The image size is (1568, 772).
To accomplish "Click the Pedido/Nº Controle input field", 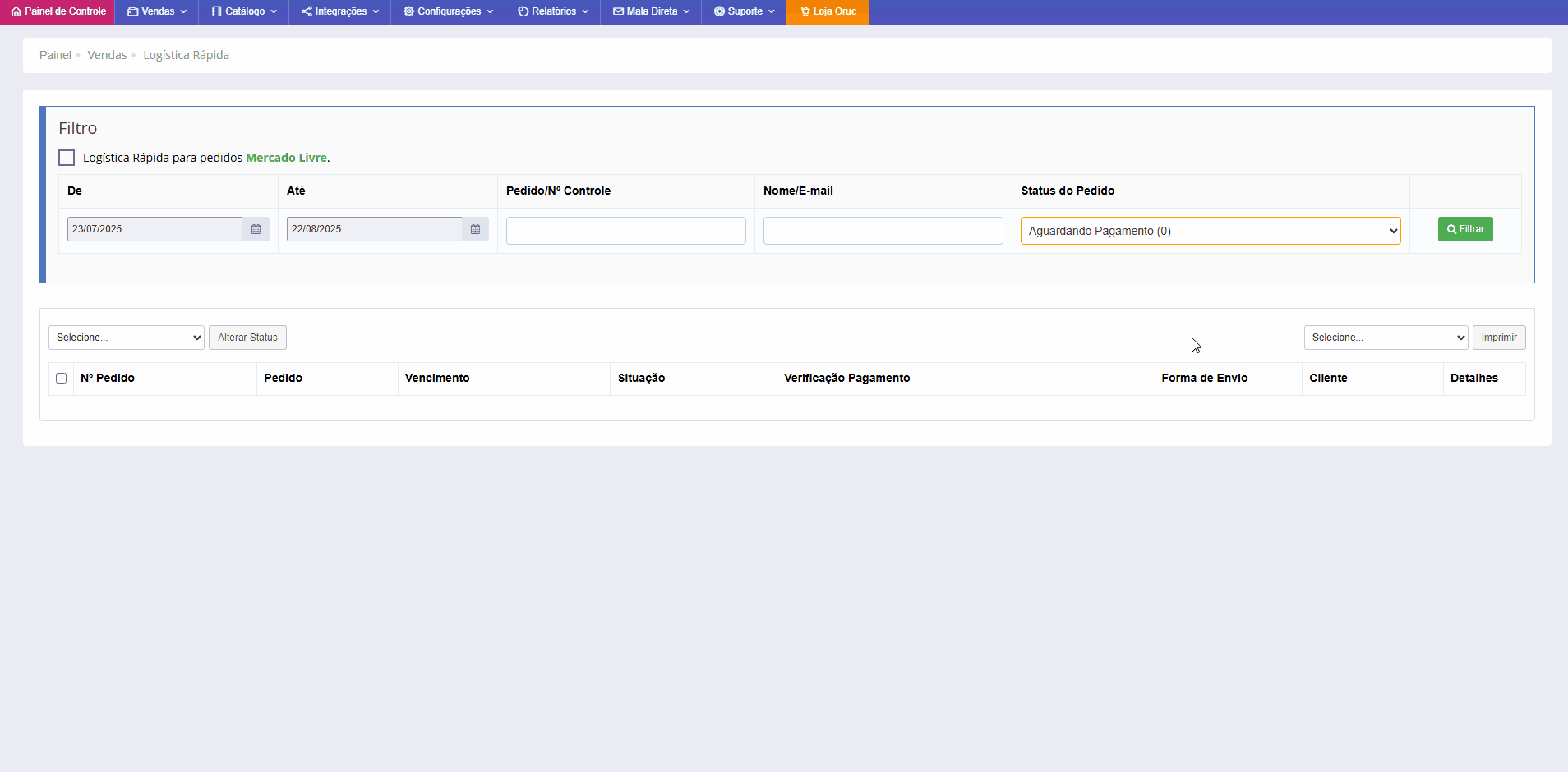I will point(625,231).
